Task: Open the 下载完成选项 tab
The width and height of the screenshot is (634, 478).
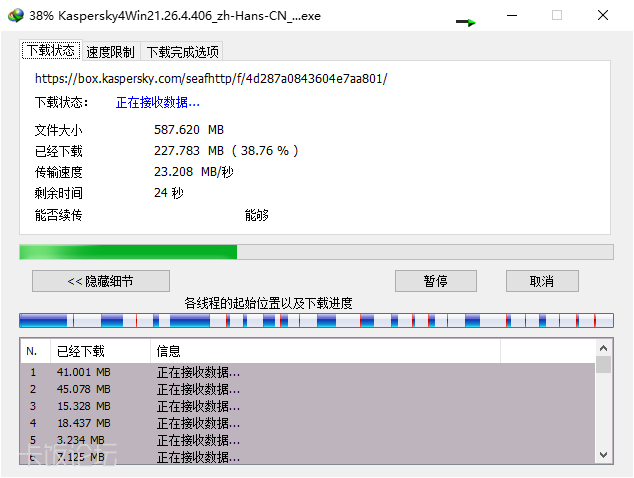Action: pyautogui.click(x=182, y=52)
